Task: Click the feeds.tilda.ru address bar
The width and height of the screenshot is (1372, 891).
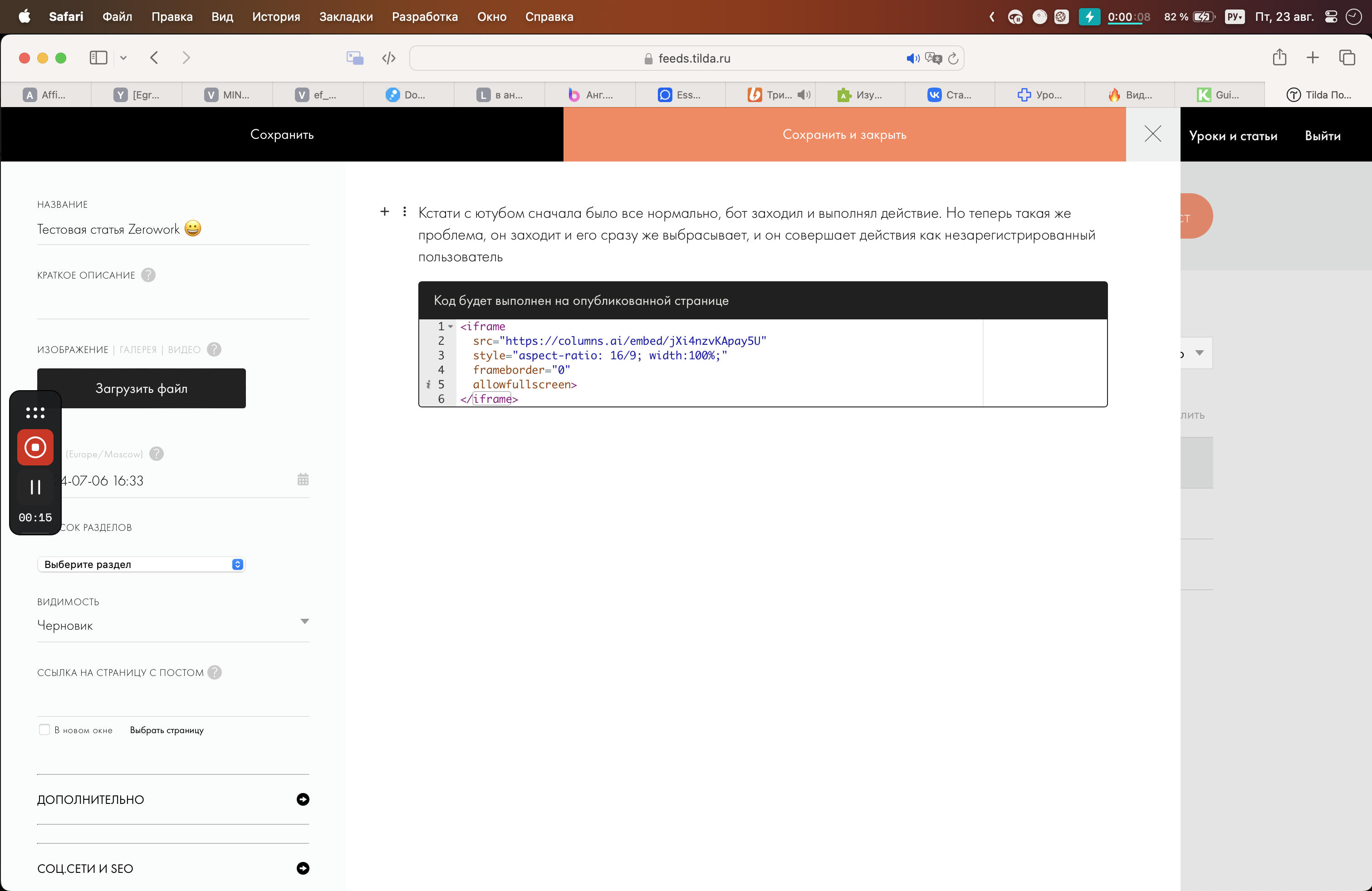Action: tap(686, 58)
